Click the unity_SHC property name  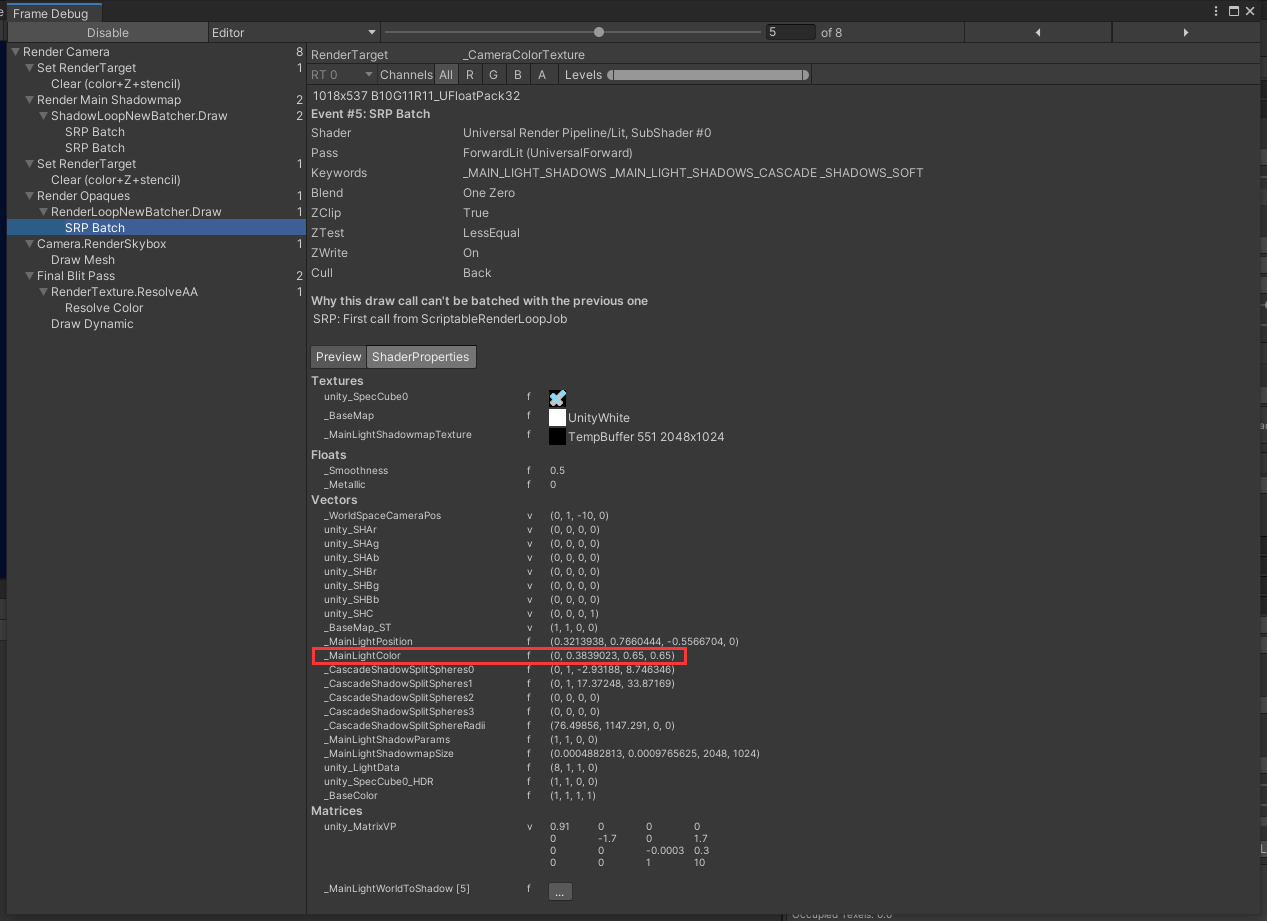[348, 614]
